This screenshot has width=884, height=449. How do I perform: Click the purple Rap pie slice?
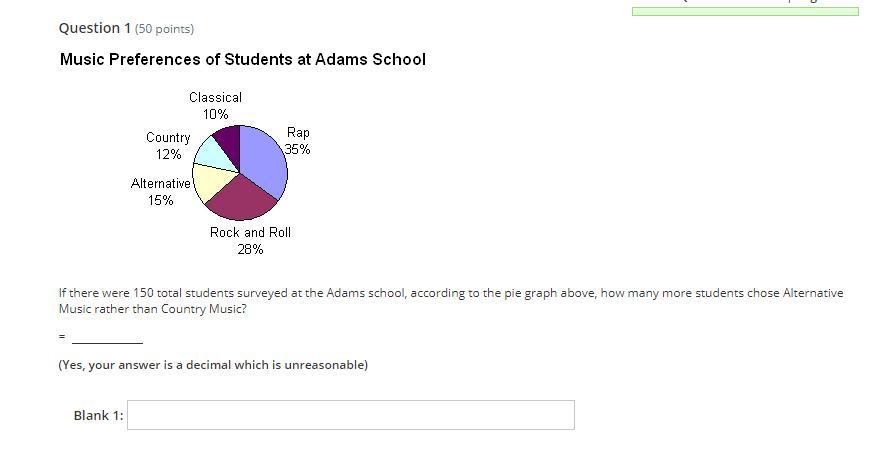[x=265, y=161]
